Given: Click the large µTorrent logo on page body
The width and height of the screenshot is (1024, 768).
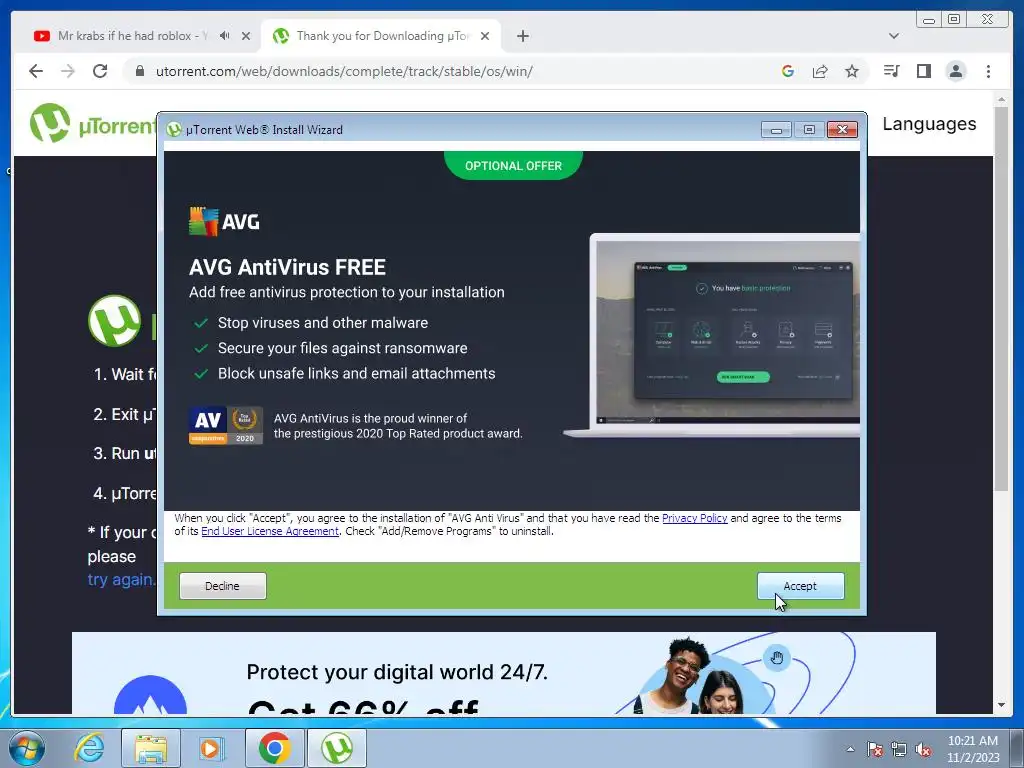Looking at the screenshot, I should click(x=115, y=320).
